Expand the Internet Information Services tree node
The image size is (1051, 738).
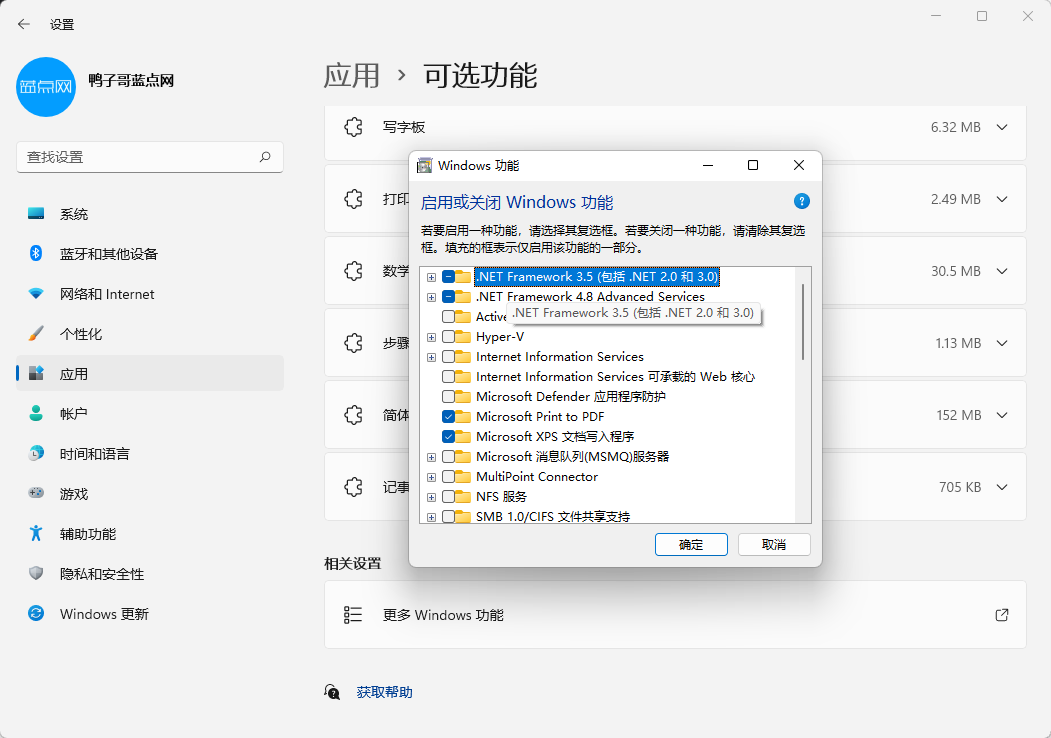pos(431,357)
